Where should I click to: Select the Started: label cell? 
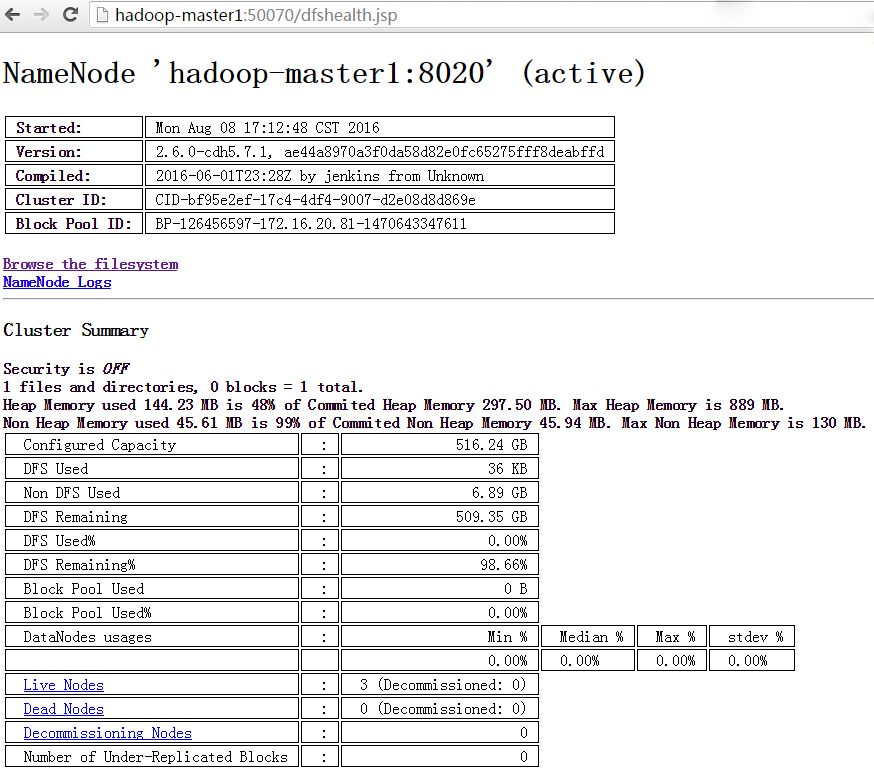click(74, 127)
